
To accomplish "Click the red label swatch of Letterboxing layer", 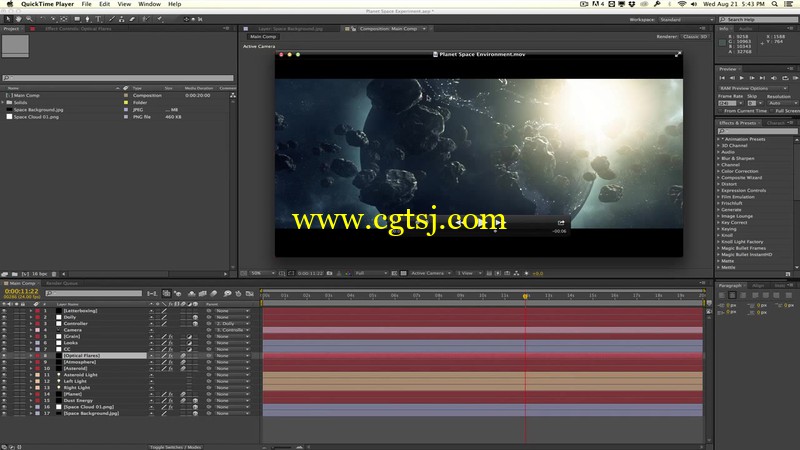I will pyautogui.click(x=37, y=311).
